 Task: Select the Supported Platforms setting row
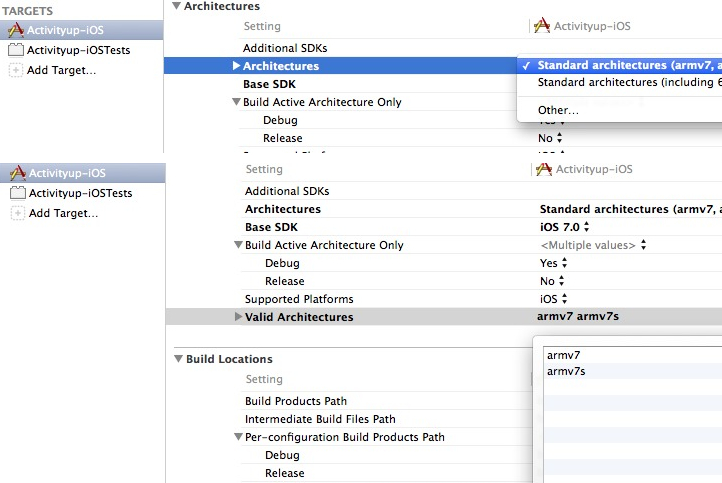[x=299, y=299]
